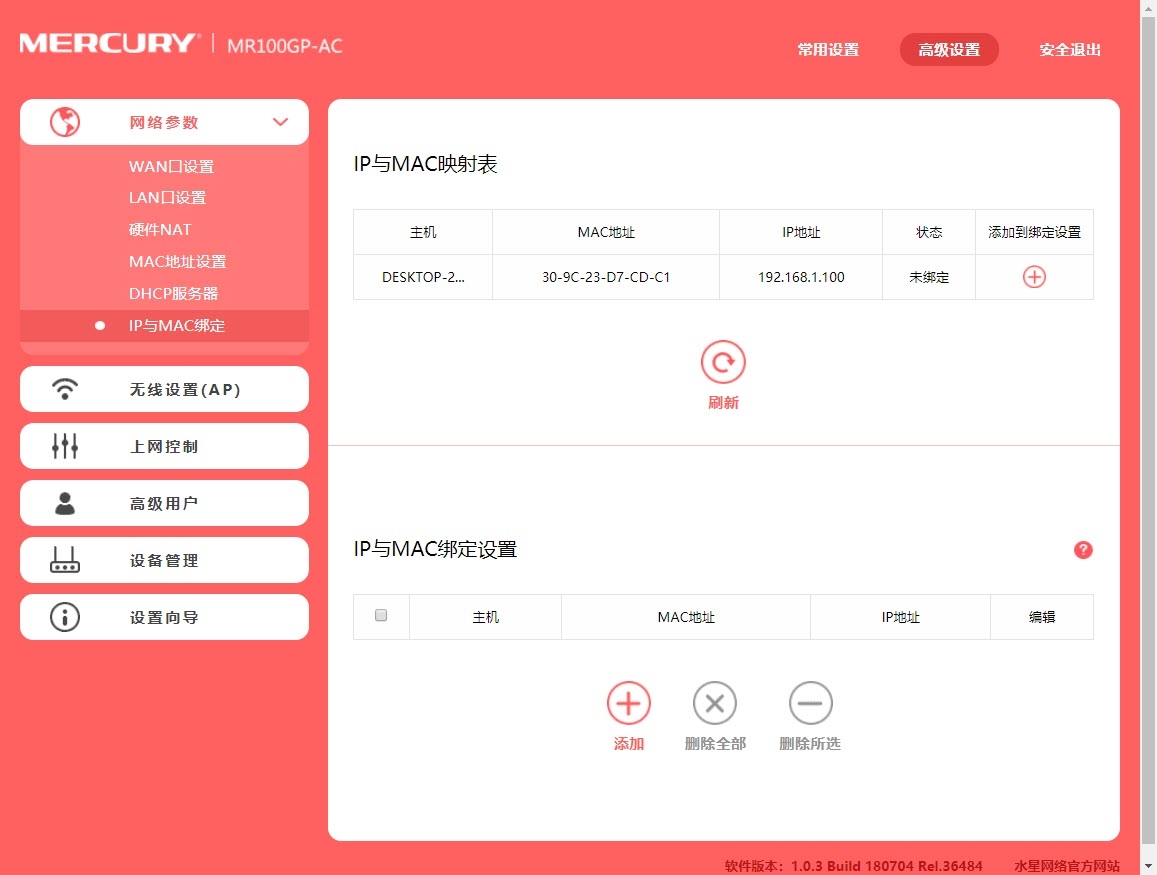Open WAN口设置 submenu item

pyautogui.click(x=171, y=167)
